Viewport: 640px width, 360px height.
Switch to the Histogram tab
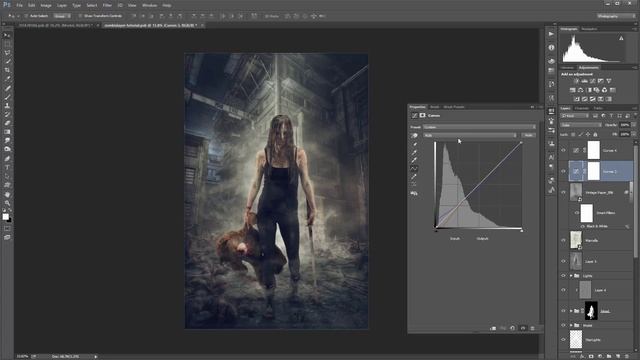(569, 29)
